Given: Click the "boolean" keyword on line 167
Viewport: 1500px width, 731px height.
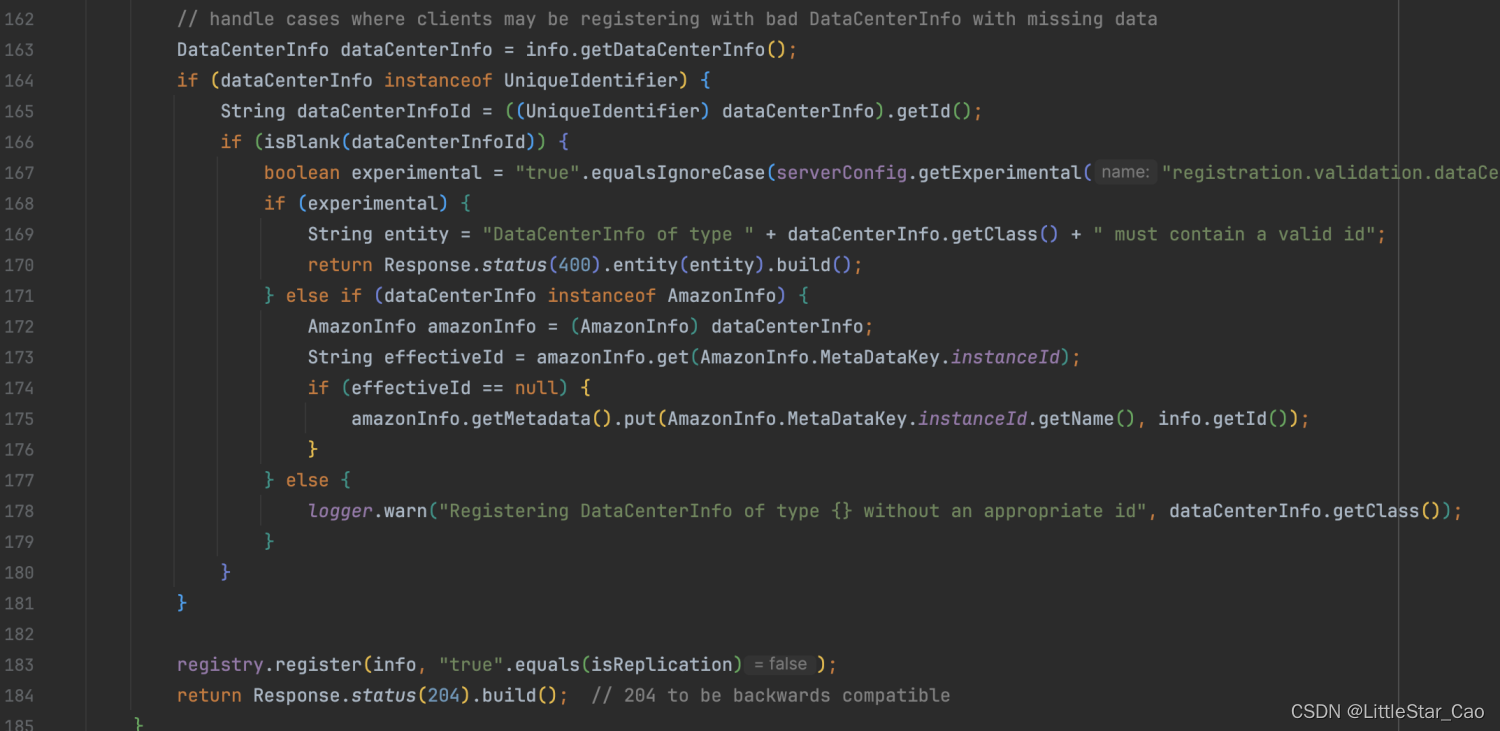Looking at the screenshot, I should click(302, 173).
